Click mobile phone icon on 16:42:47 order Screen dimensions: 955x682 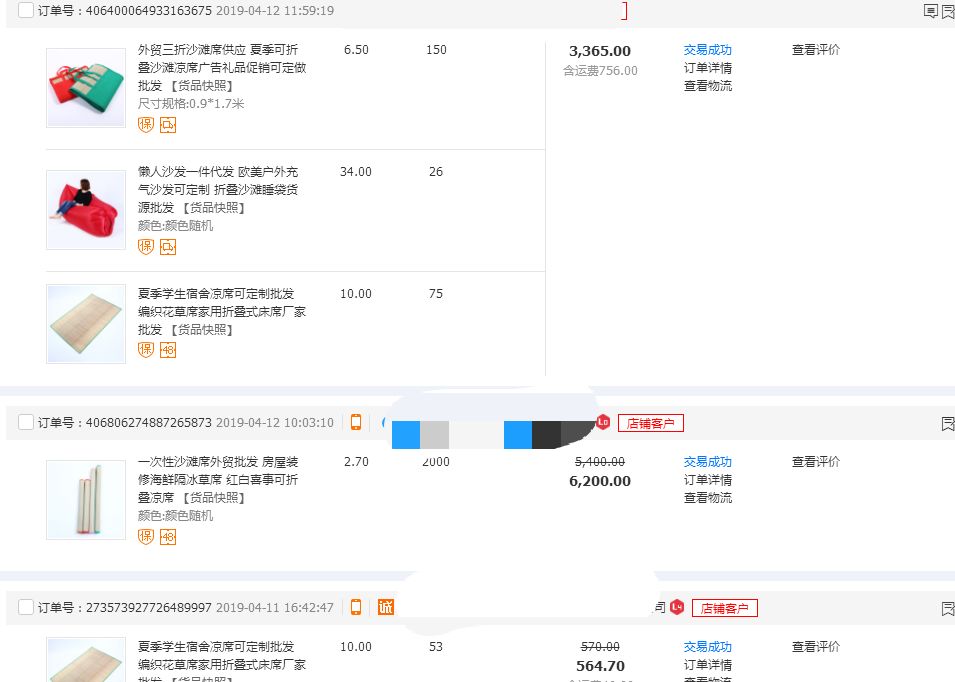[355, 607]
